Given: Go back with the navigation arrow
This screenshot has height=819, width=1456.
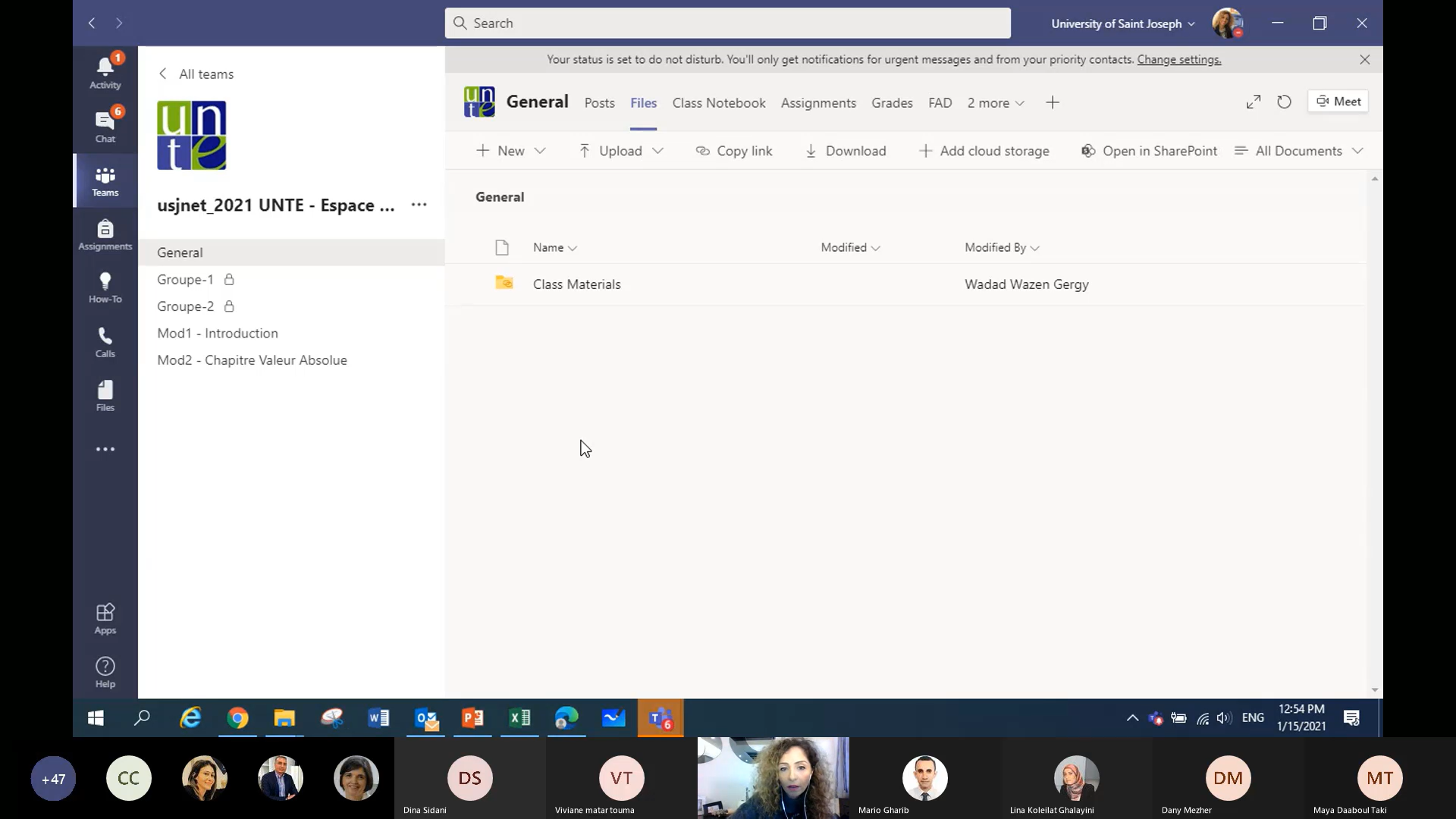Looking at the screenshot, I should (92, 24).
